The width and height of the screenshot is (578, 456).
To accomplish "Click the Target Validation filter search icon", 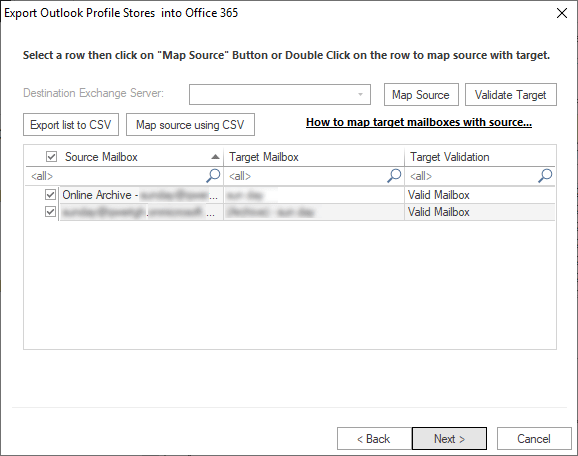I will pos(545,176).
